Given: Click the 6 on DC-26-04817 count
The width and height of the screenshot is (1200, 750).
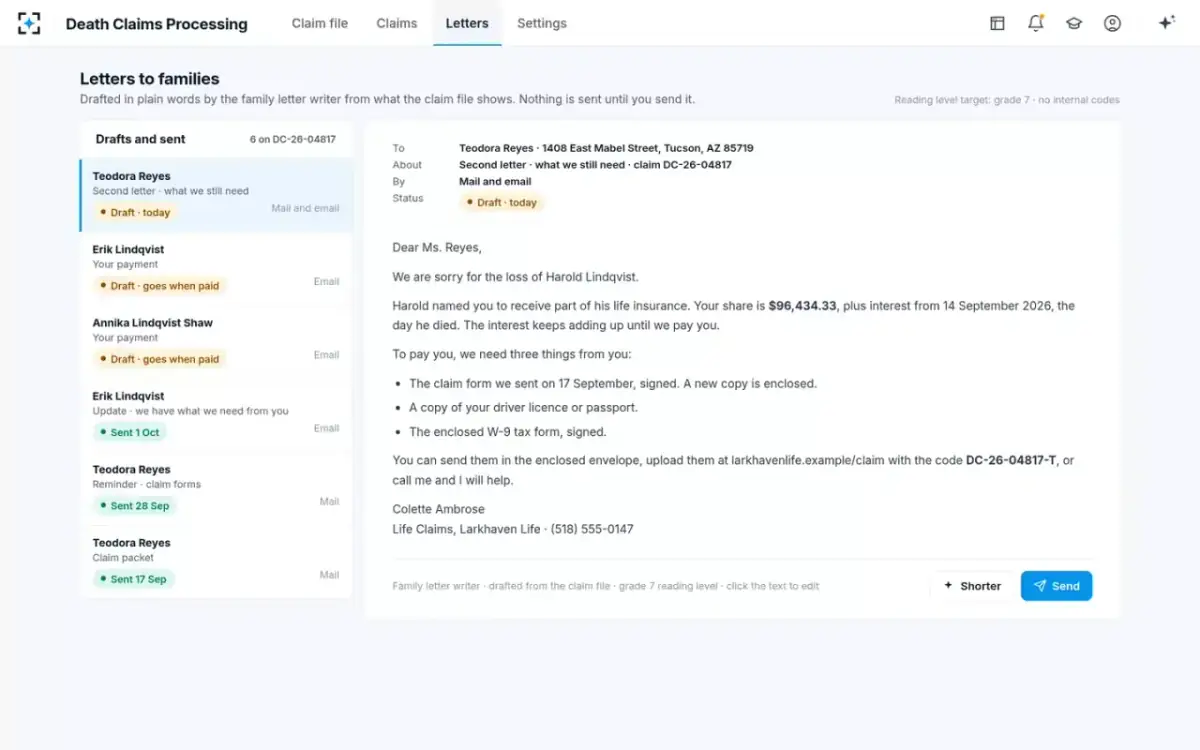Looking at the screenshot, I should (293, 140).
